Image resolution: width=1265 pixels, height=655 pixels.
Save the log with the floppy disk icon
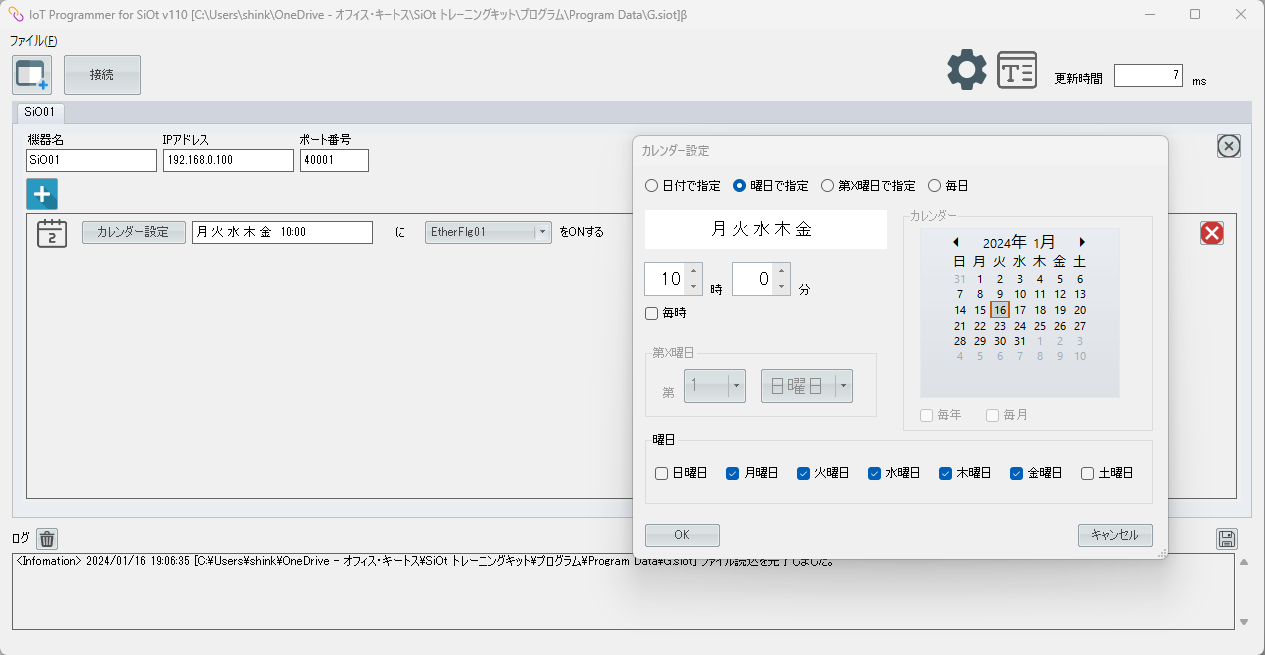pos(1226,539)
